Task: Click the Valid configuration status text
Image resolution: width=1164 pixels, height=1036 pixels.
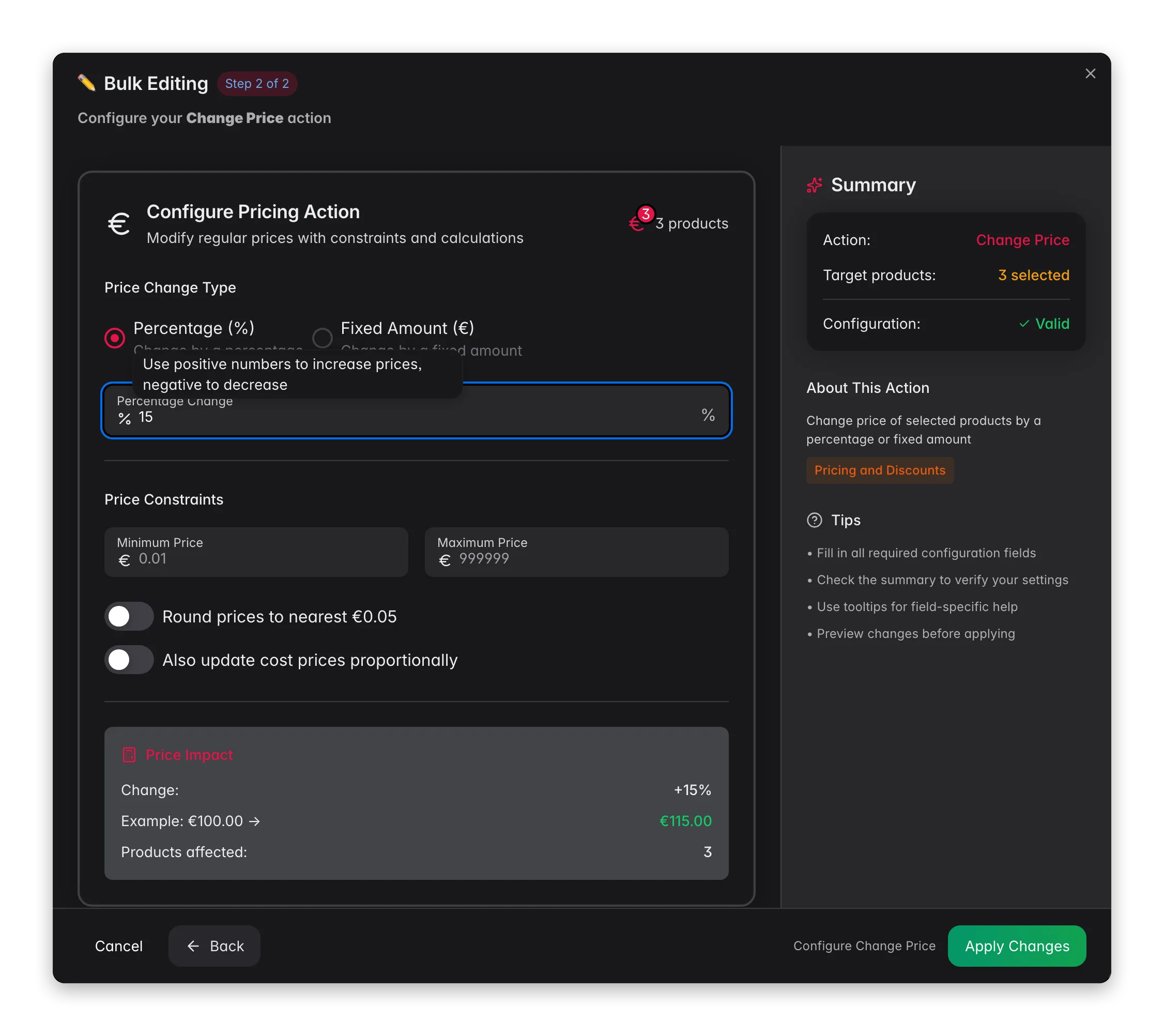Action: [x=1052, y=324]
